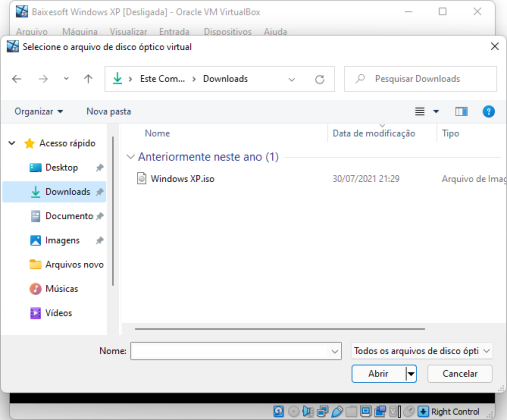Viewport: 507px width, 420px height.
Task: Click the recording icon in VirtualBox status bar
Action: click(x=380, y=412)
